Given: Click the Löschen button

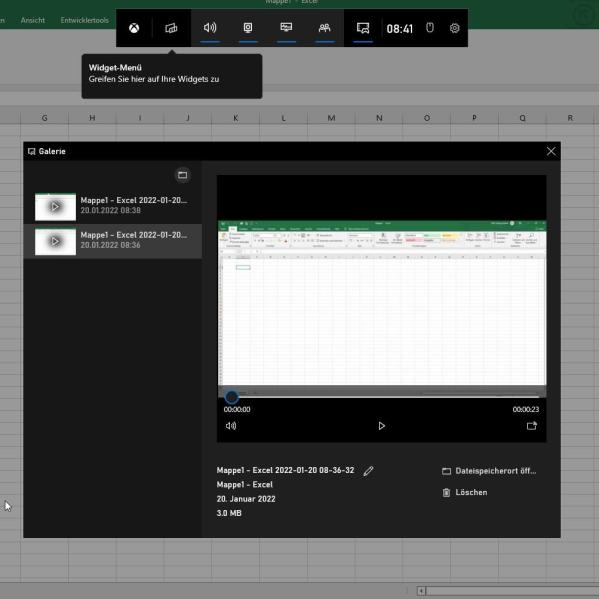Looking at the screenshot, I should 465,492.
